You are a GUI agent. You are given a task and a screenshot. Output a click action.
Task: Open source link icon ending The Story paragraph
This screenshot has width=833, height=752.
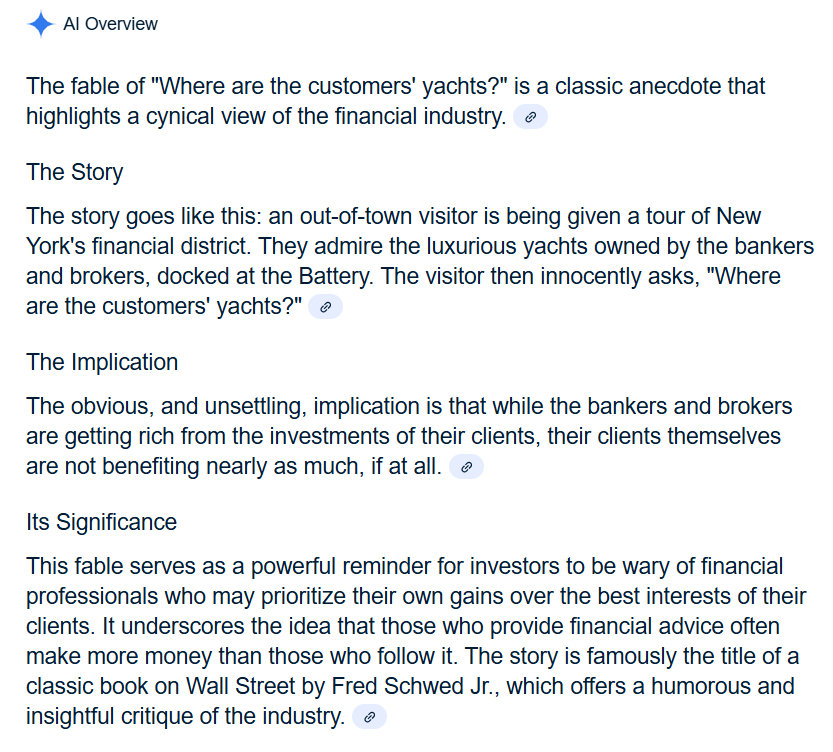[325, 307]
